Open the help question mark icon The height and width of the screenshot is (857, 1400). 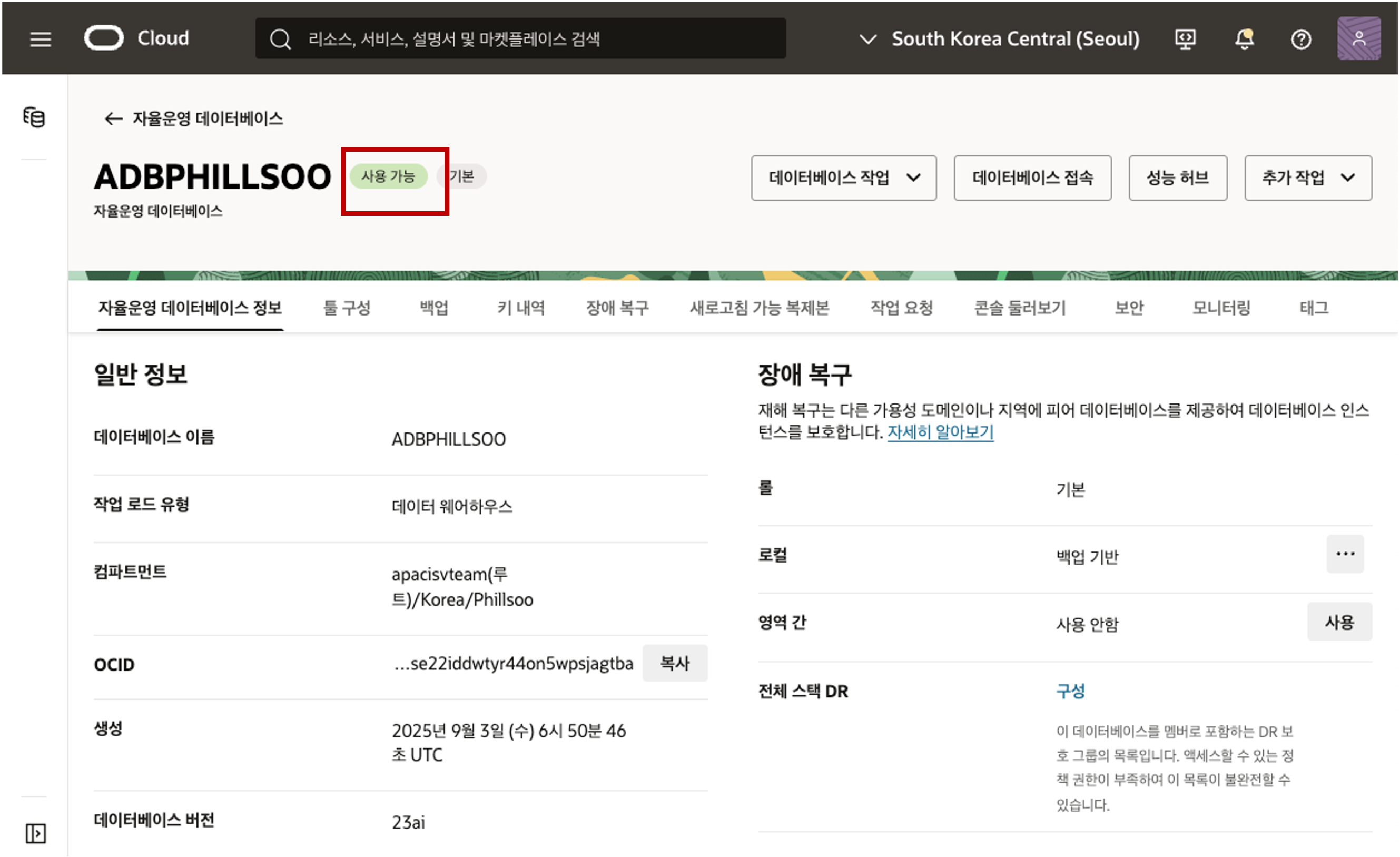coord(1300,39)
